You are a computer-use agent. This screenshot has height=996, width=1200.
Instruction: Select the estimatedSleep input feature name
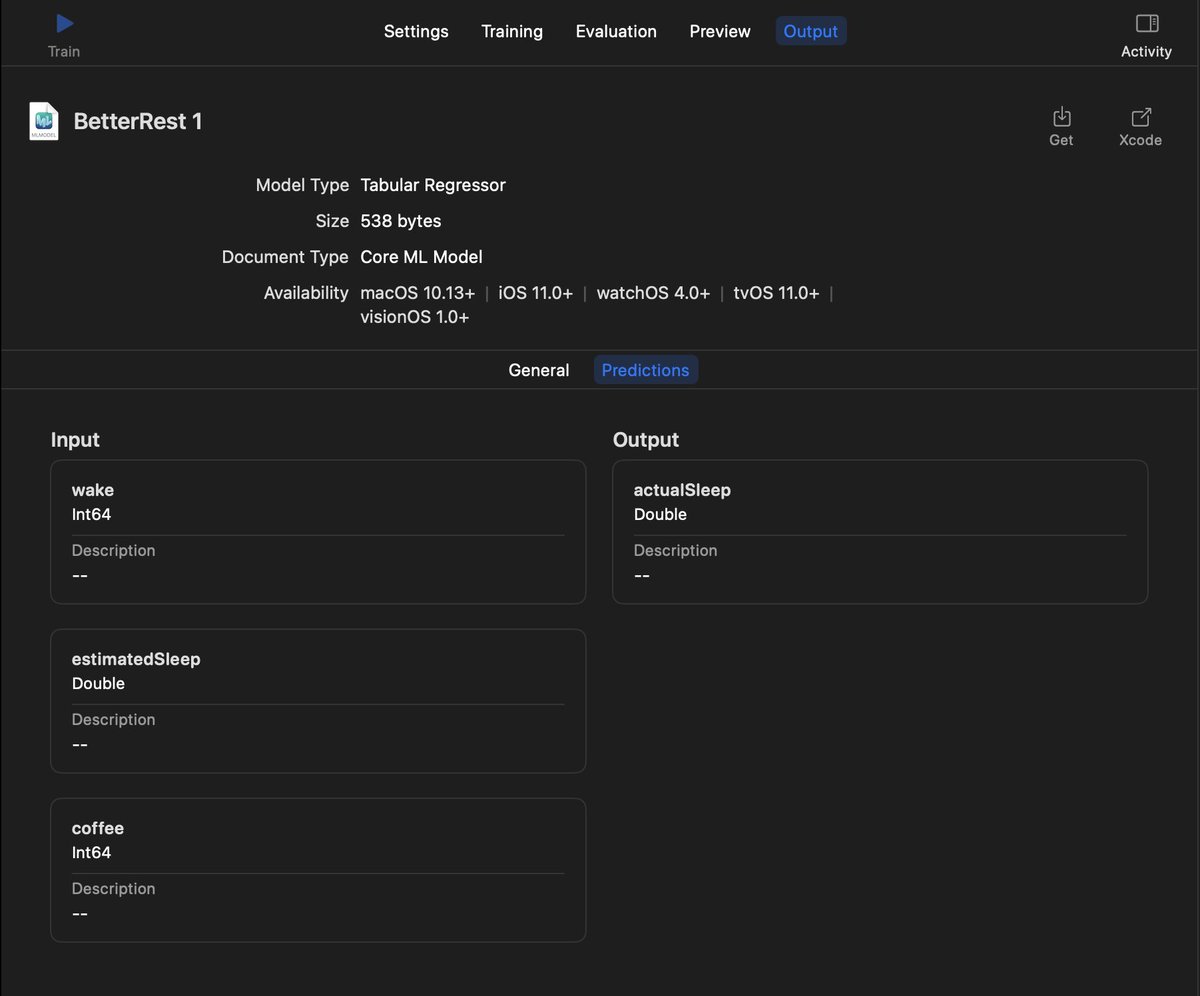click(x=136, y=659)
